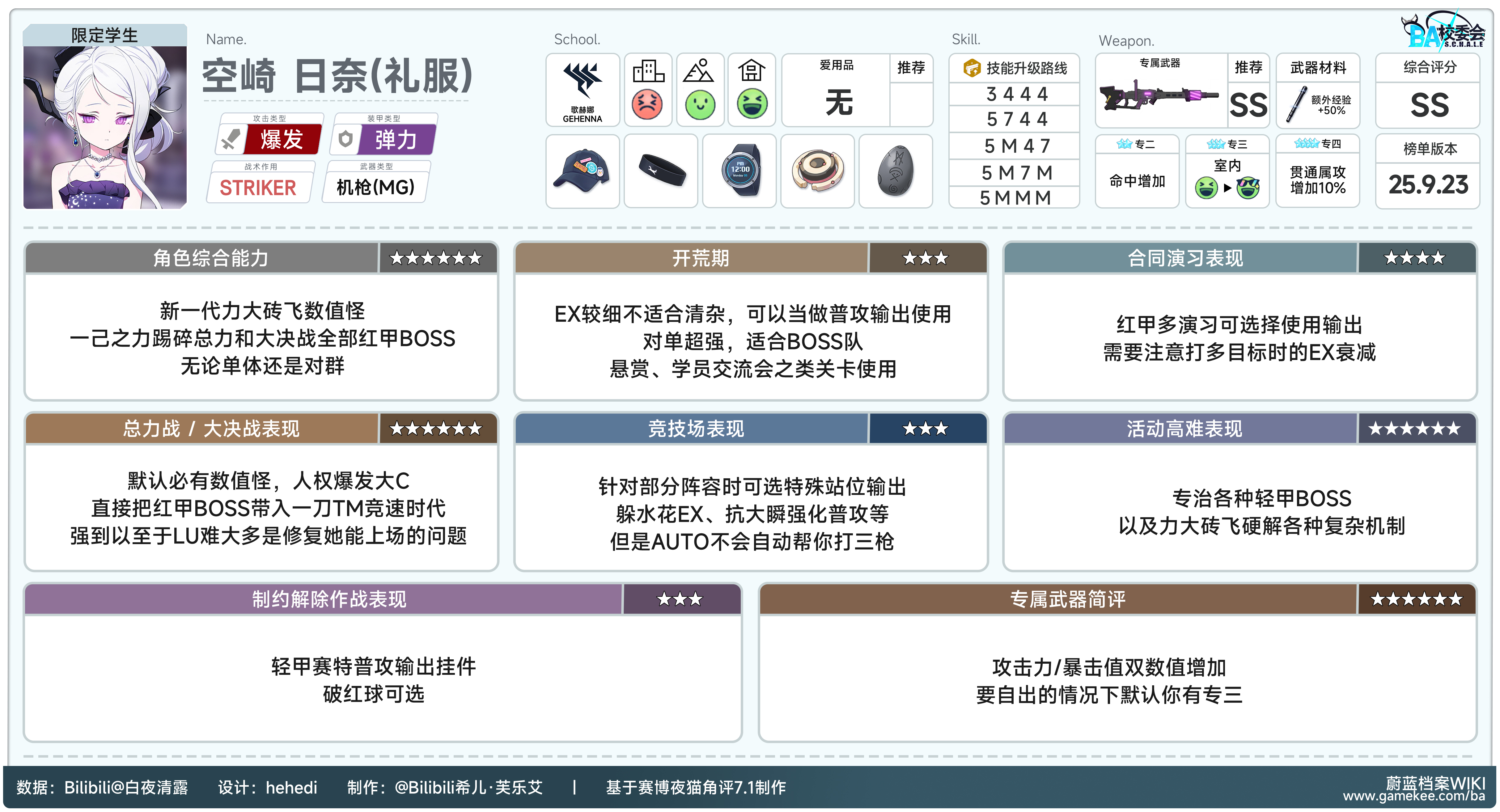This screenshot has width=1500, height=812.
Task: Click the STRIKER role label
Action: point(258,188)
